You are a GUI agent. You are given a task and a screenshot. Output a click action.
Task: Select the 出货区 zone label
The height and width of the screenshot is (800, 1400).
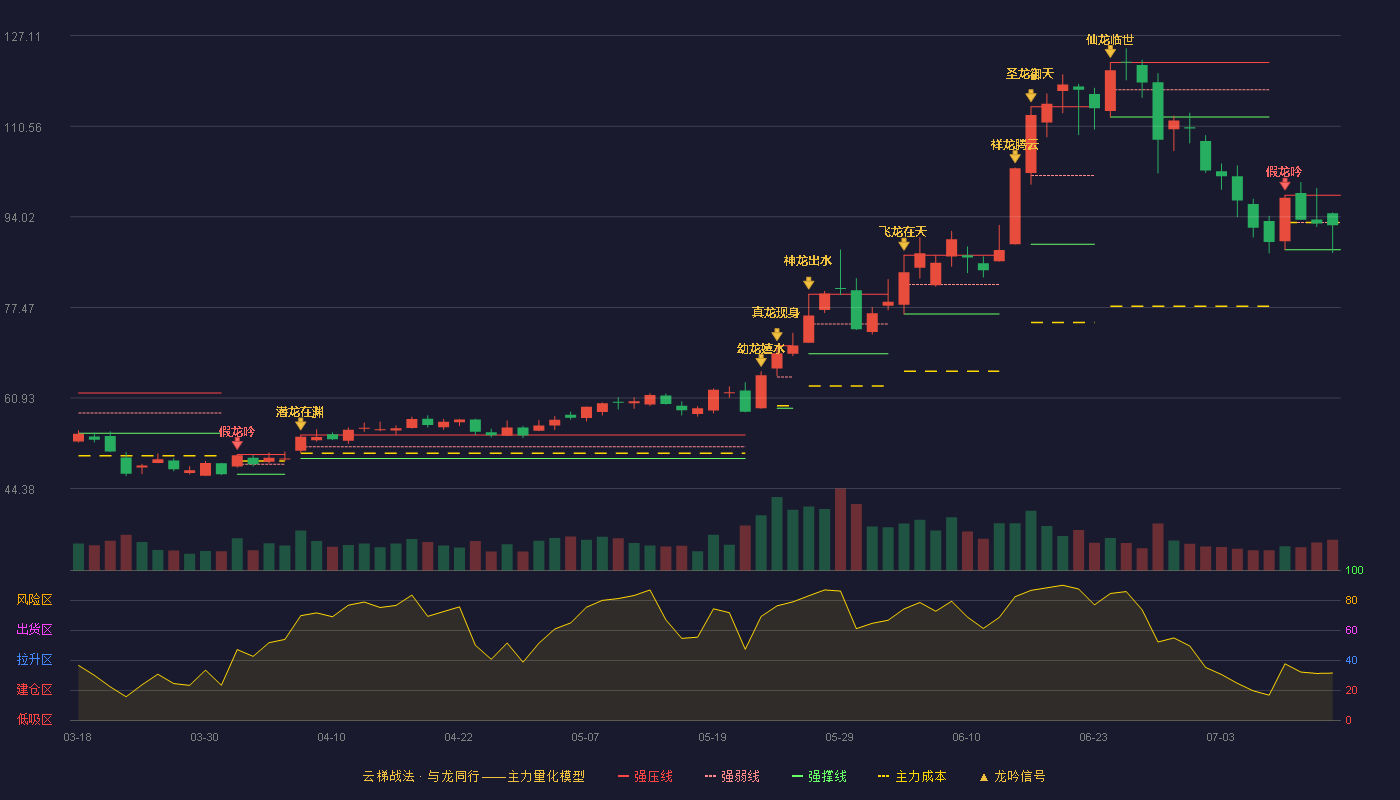click(34, 630)
